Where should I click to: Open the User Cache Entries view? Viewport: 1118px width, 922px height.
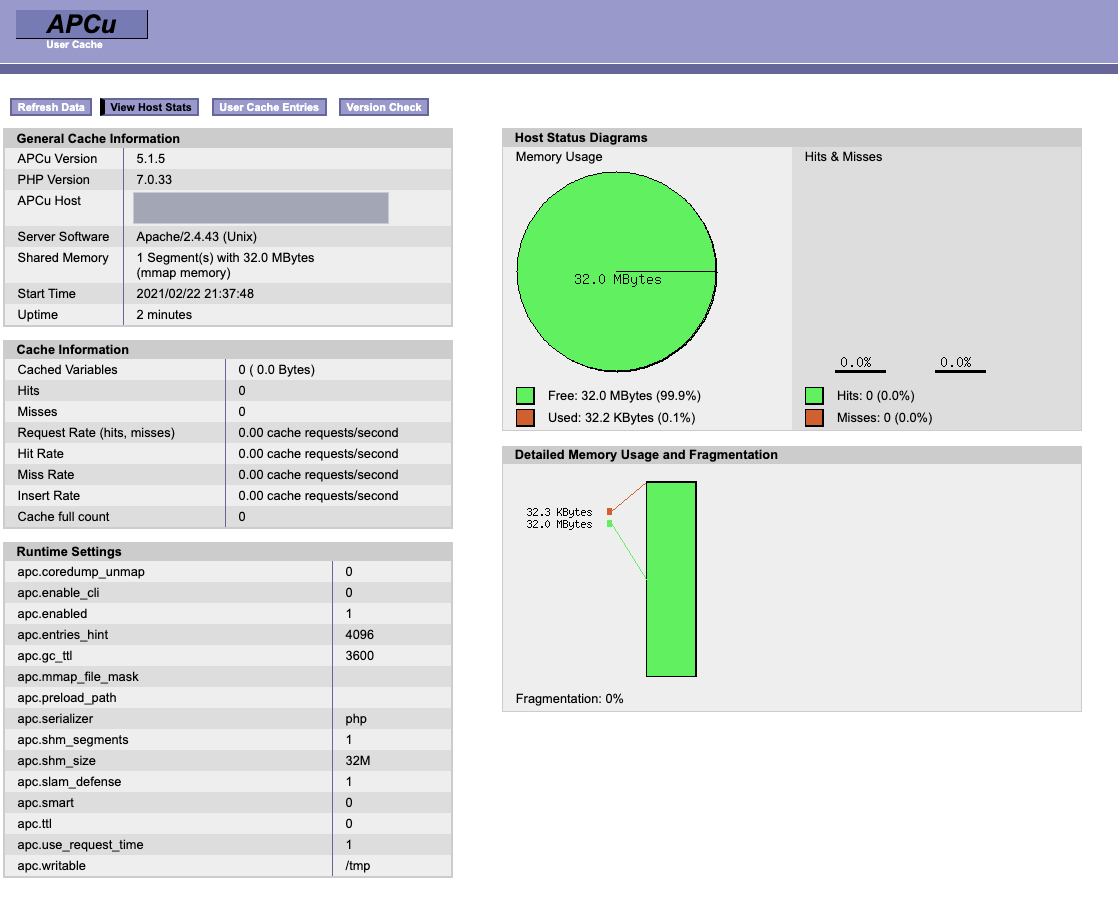point(269,107)
